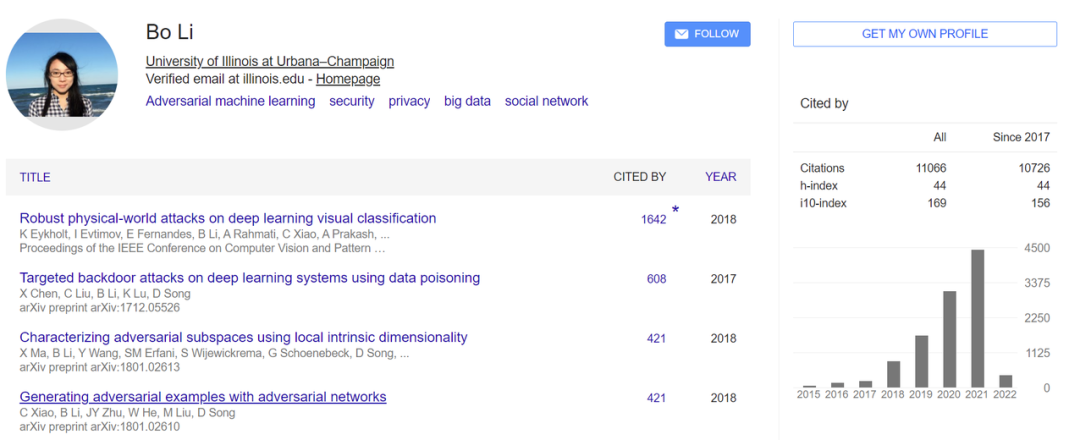Open Robust physical-world attacks paper

228,218
